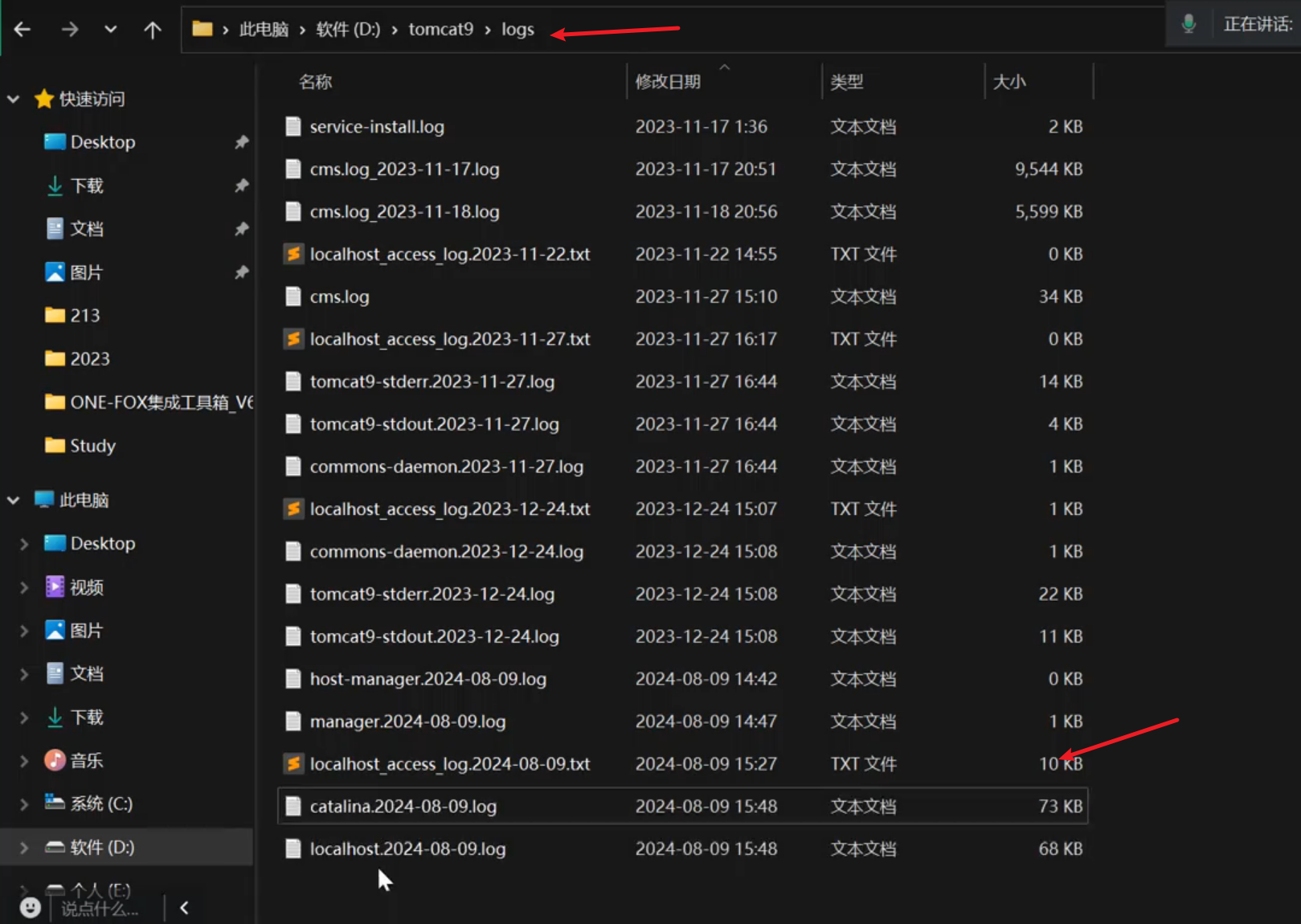
Task: Select the catalina.2024-08-09.log file
Action: (403, 806)
